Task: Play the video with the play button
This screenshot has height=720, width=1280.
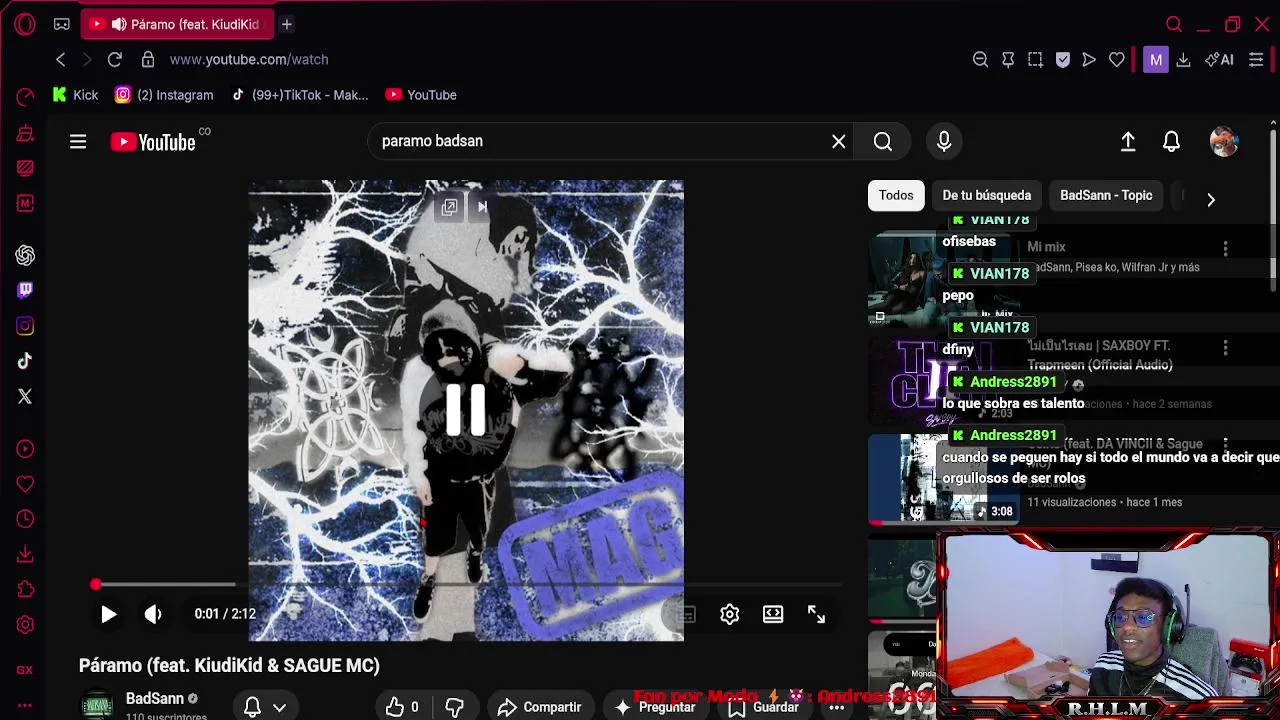Action: [x=109, y=614]
